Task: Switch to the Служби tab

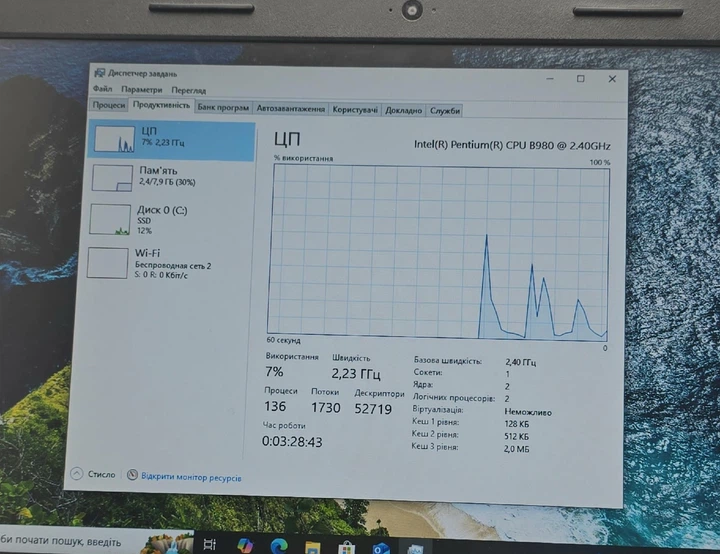Action: pos(444,111)
